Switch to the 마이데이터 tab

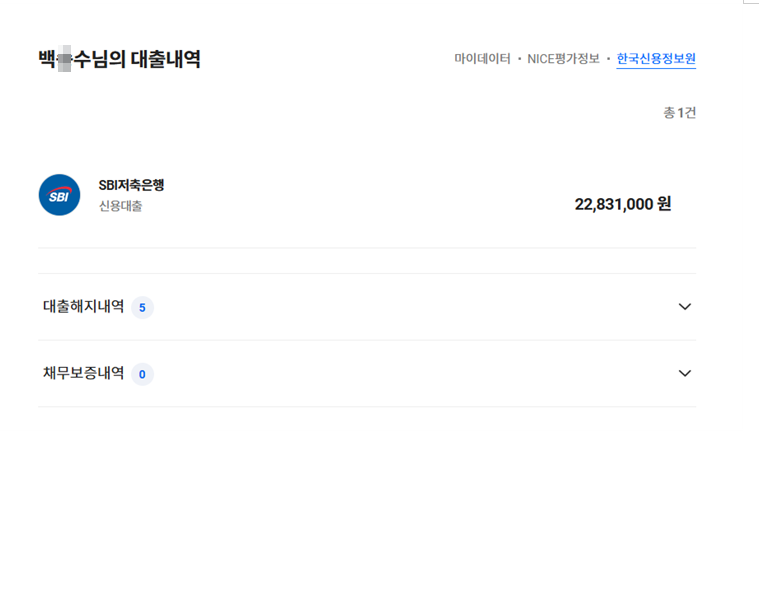482,59
